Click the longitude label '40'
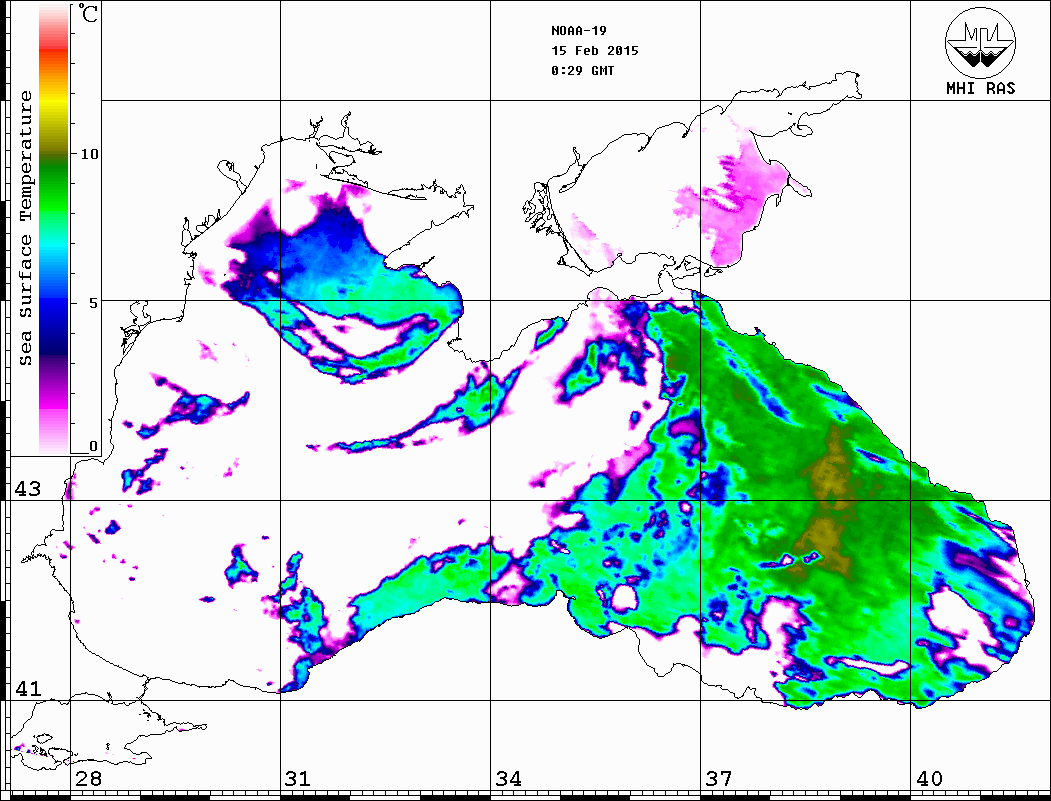Image resolution: width=1051 pixels, height=801 pixels. (x=929, y=779)
